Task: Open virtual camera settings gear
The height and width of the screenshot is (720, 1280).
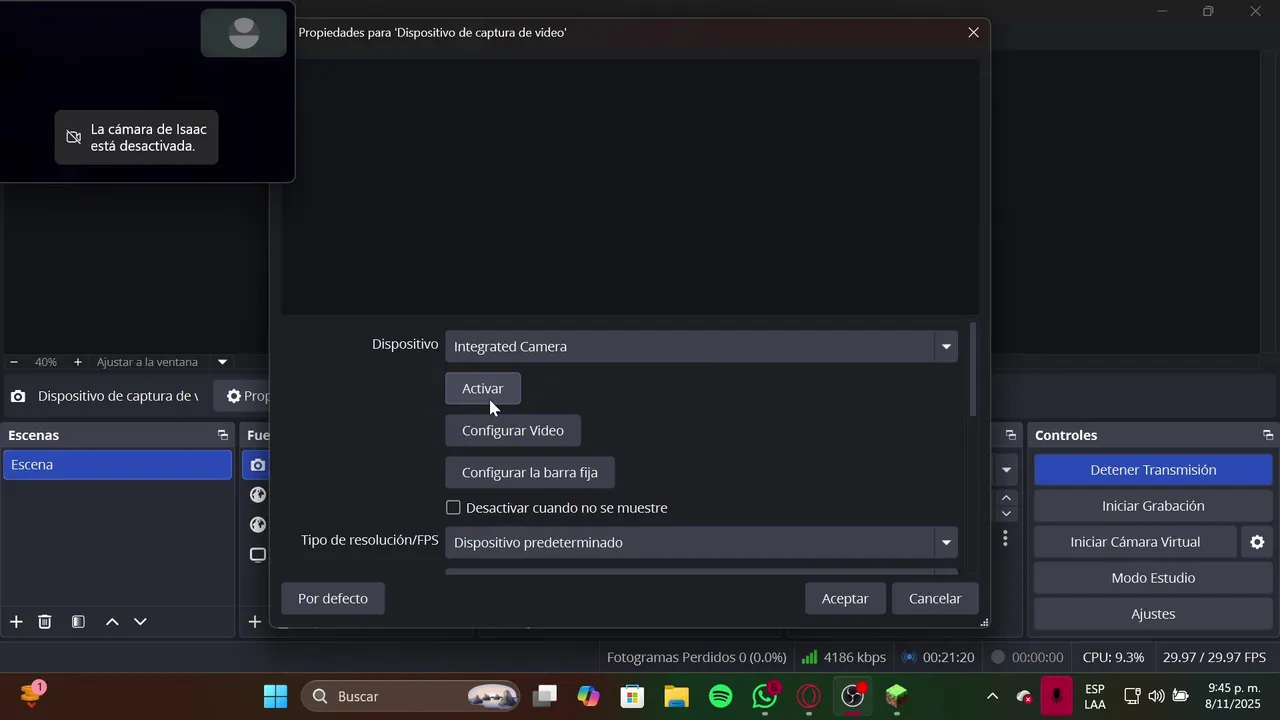Action: coord(1257,542)
